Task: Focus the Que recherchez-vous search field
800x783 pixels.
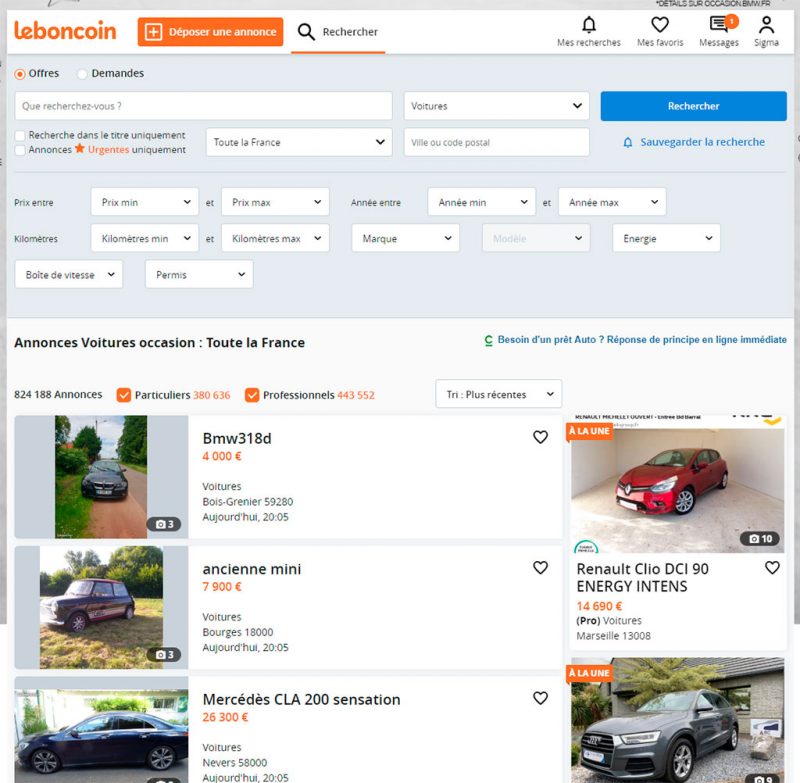Action: [x=204, y=106]
